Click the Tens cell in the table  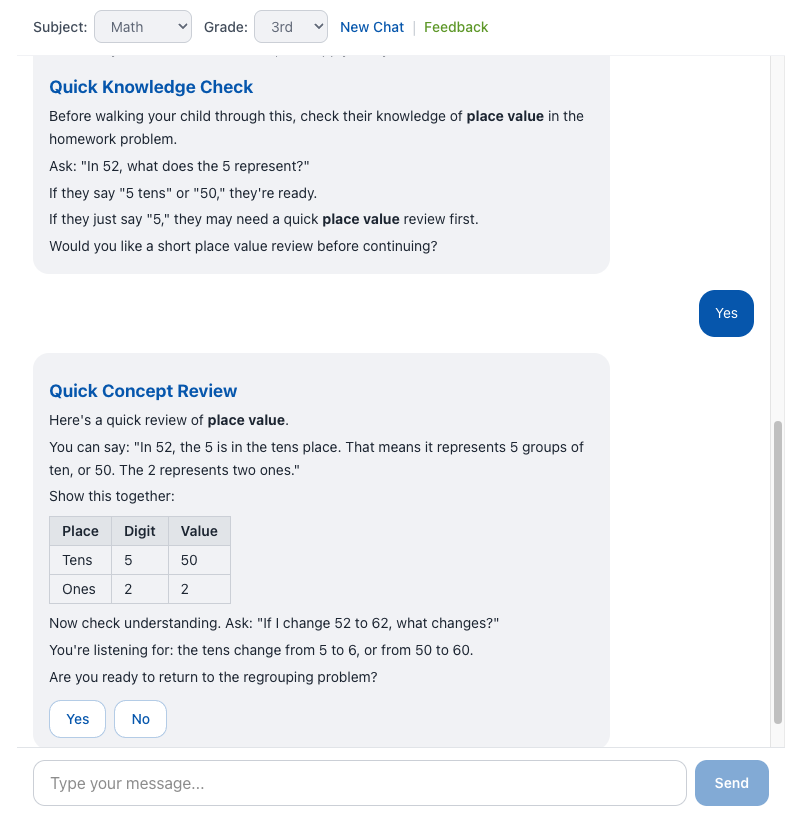click(x=78, y=560)
